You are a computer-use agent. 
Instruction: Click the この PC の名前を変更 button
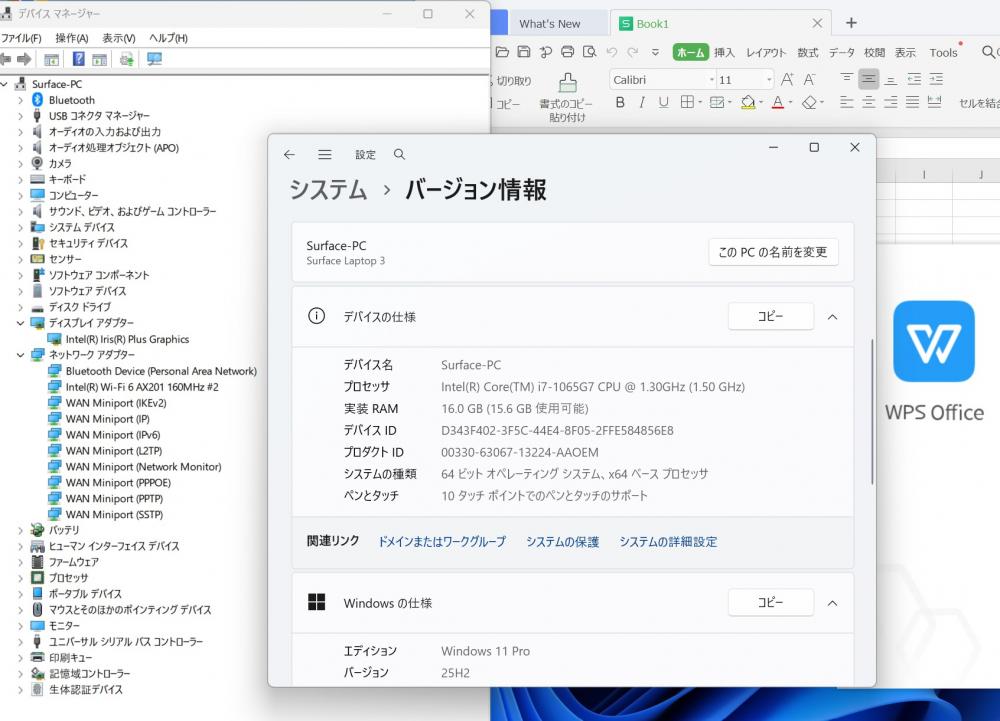[772, 252]
